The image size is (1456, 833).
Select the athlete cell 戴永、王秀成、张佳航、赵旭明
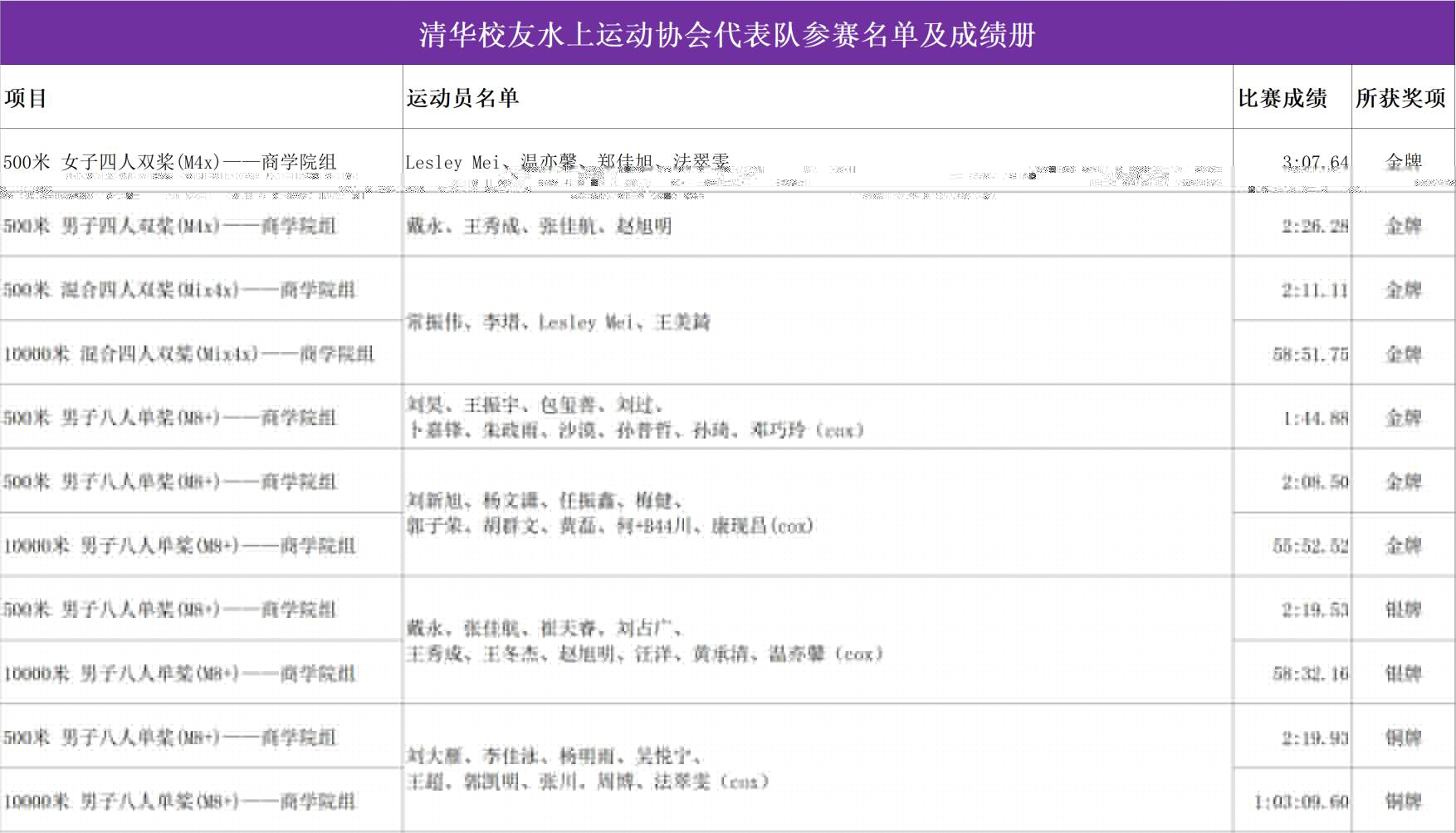coord(818,225)
